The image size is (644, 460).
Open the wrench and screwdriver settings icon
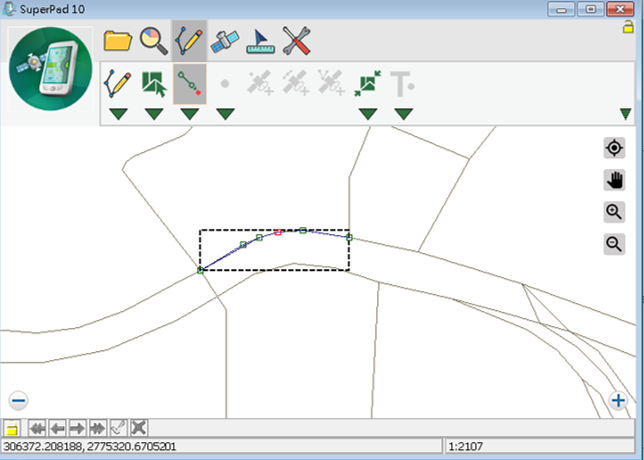coord(296,41)
